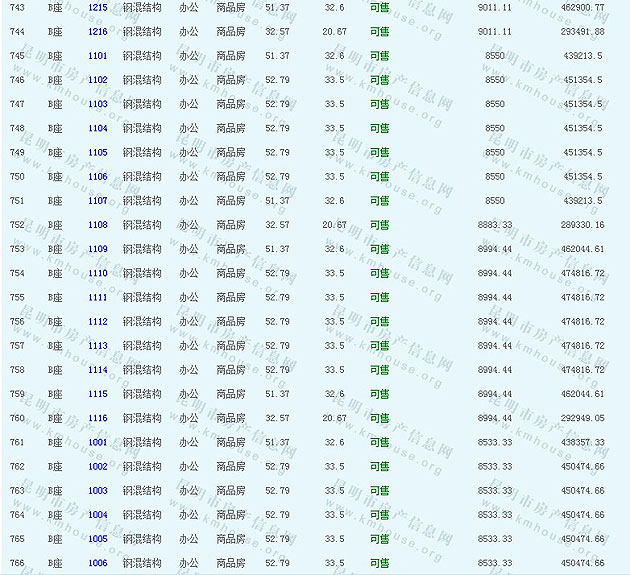Image resolution: width=630 pixels, height=575 pixels.
Task: Click the 292949.05 price cell
Action: [582, 418]
